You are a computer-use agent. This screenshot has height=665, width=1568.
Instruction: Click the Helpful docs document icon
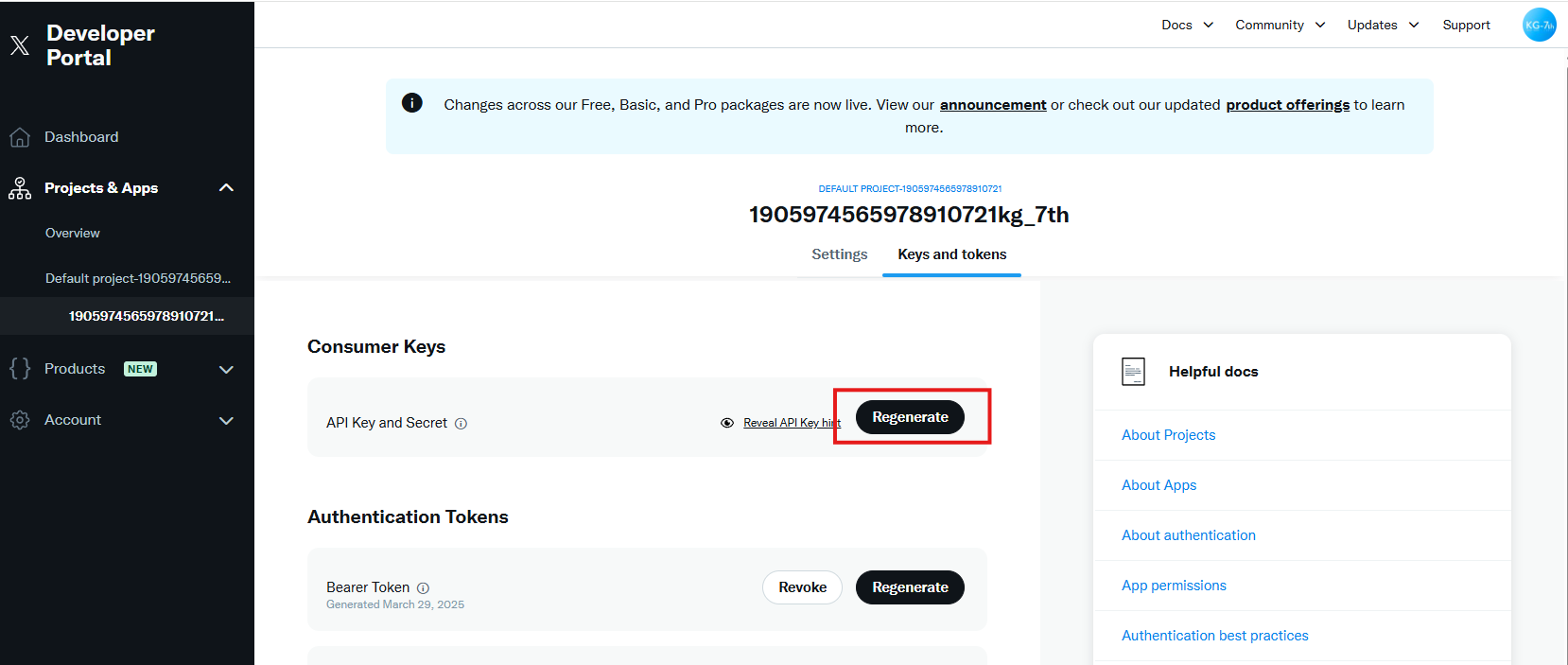1133,372
